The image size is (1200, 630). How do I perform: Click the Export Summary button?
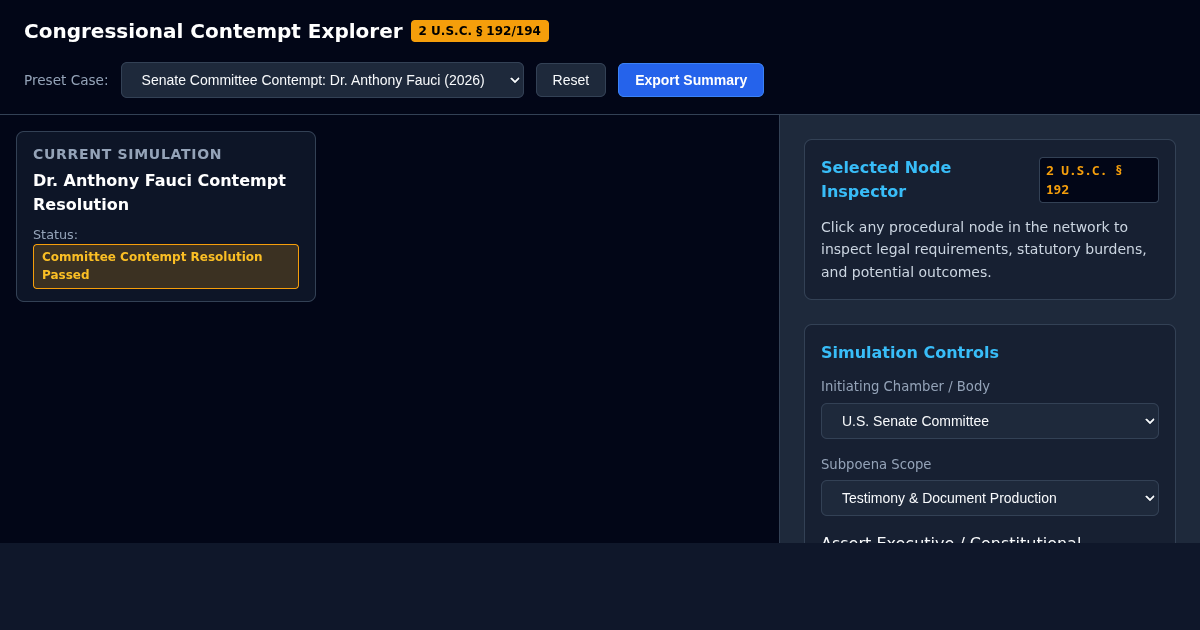[691, 80]
